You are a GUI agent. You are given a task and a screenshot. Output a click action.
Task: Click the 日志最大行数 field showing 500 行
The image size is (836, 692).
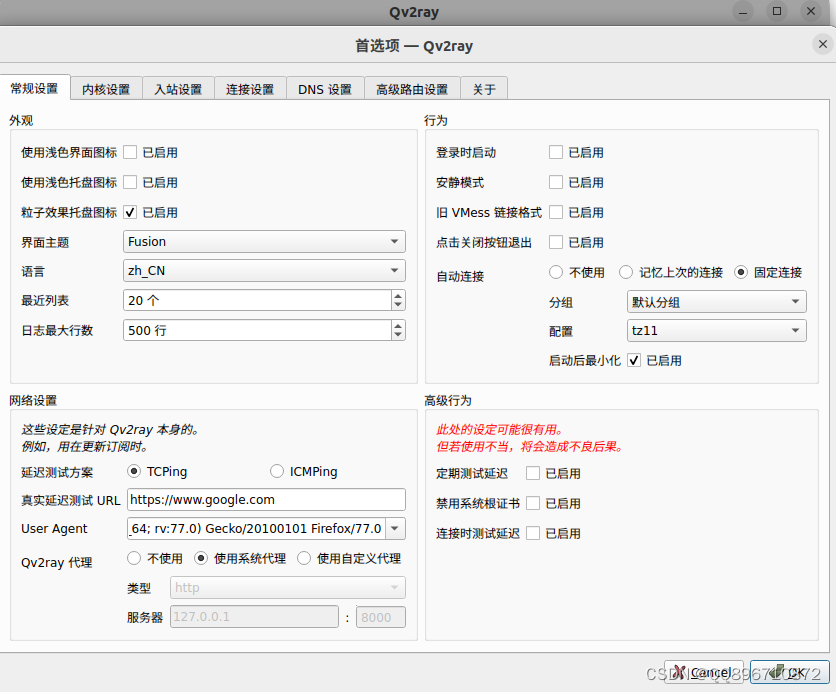258,331
